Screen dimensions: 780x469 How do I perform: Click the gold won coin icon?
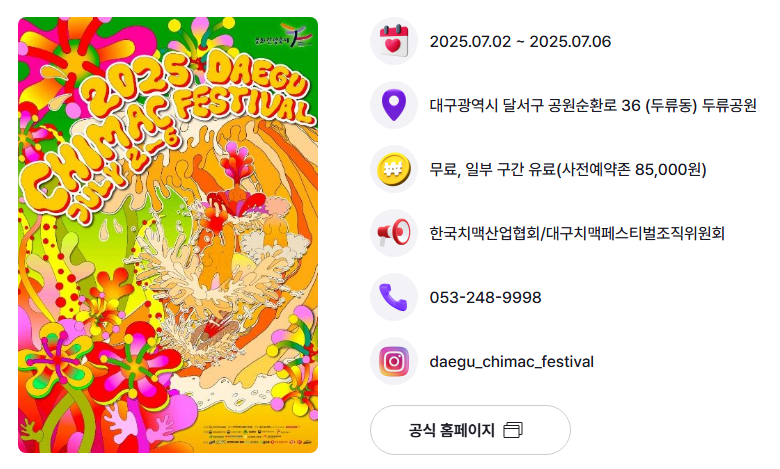coord(393,169)
